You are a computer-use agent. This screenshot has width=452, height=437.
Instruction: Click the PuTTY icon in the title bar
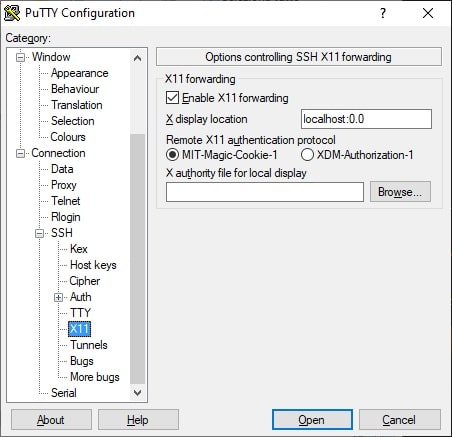point(12,13)
